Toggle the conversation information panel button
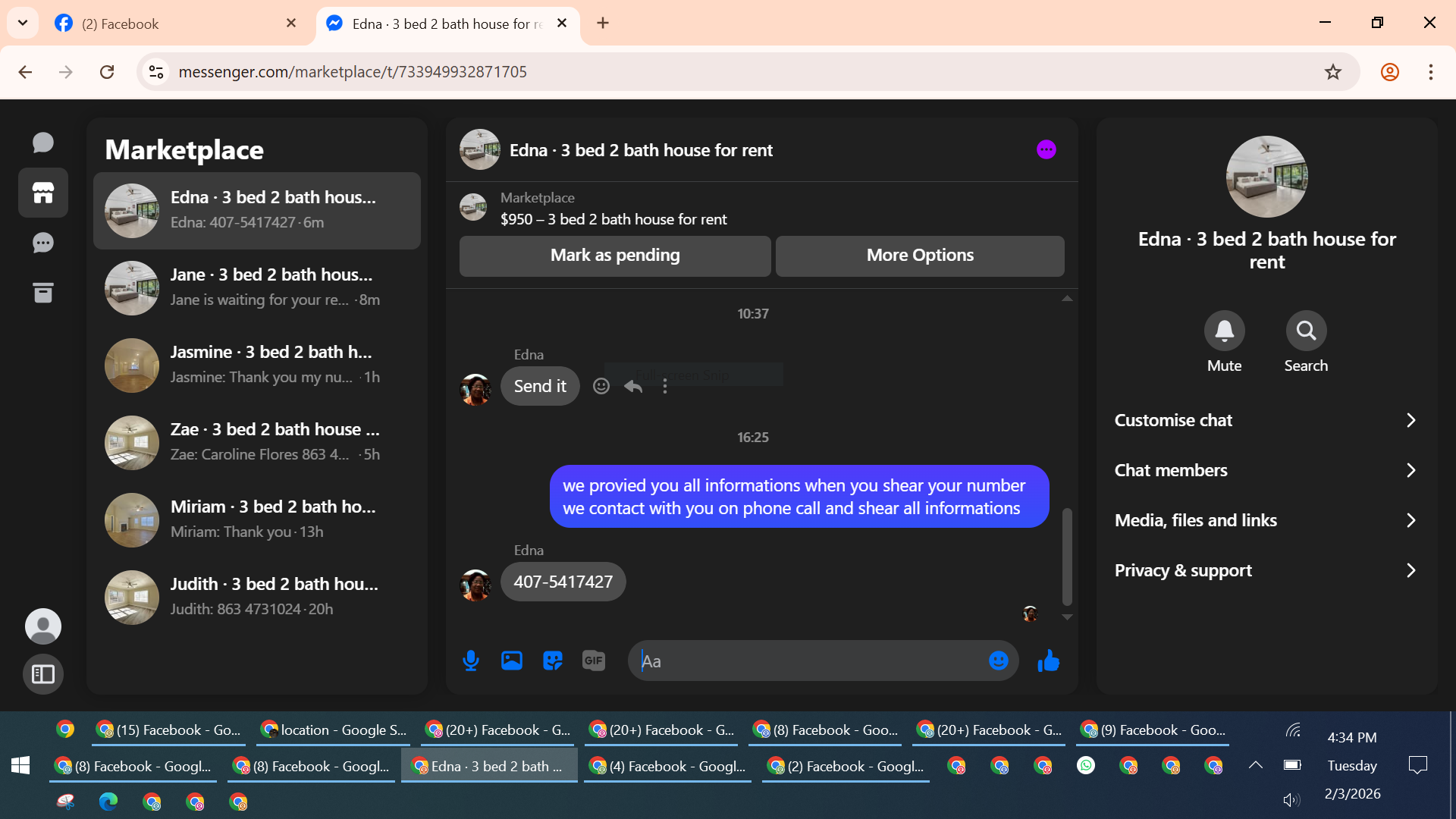Viewport: 1456px width, 819px height. (x=1046, y=149)
